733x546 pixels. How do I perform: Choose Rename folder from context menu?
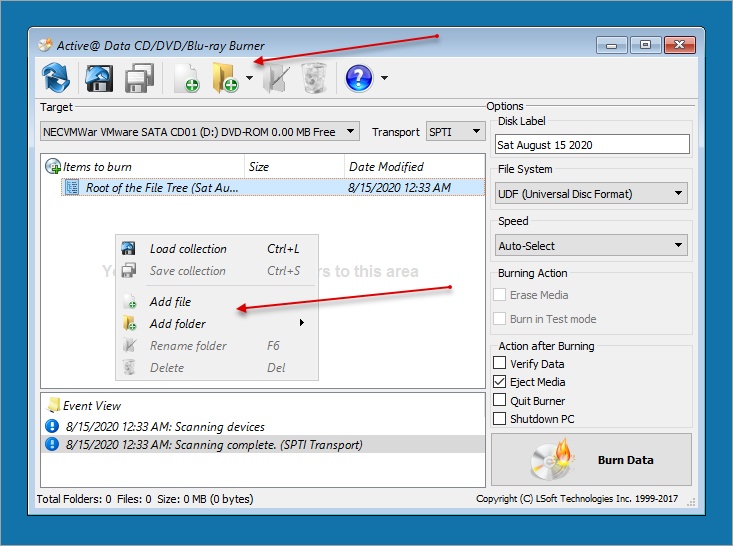pyautogui.click(x=217, y=345)
